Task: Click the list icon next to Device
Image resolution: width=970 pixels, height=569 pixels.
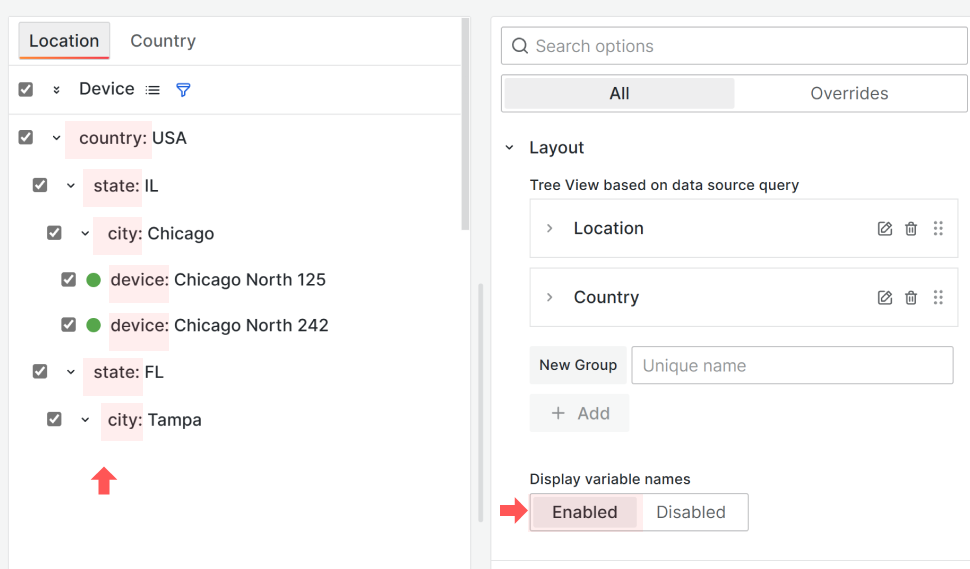Action: coord(152,90)
